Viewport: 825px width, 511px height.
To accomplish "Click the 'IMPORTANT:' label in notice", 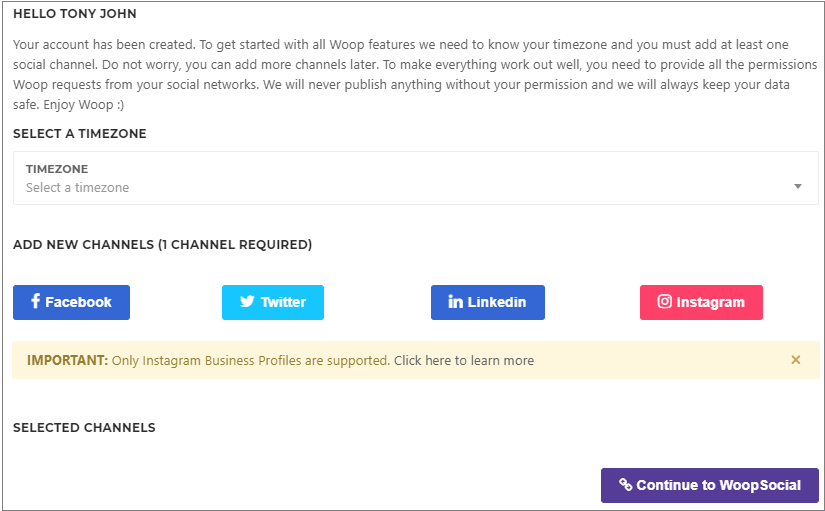I will pos(67,360).
